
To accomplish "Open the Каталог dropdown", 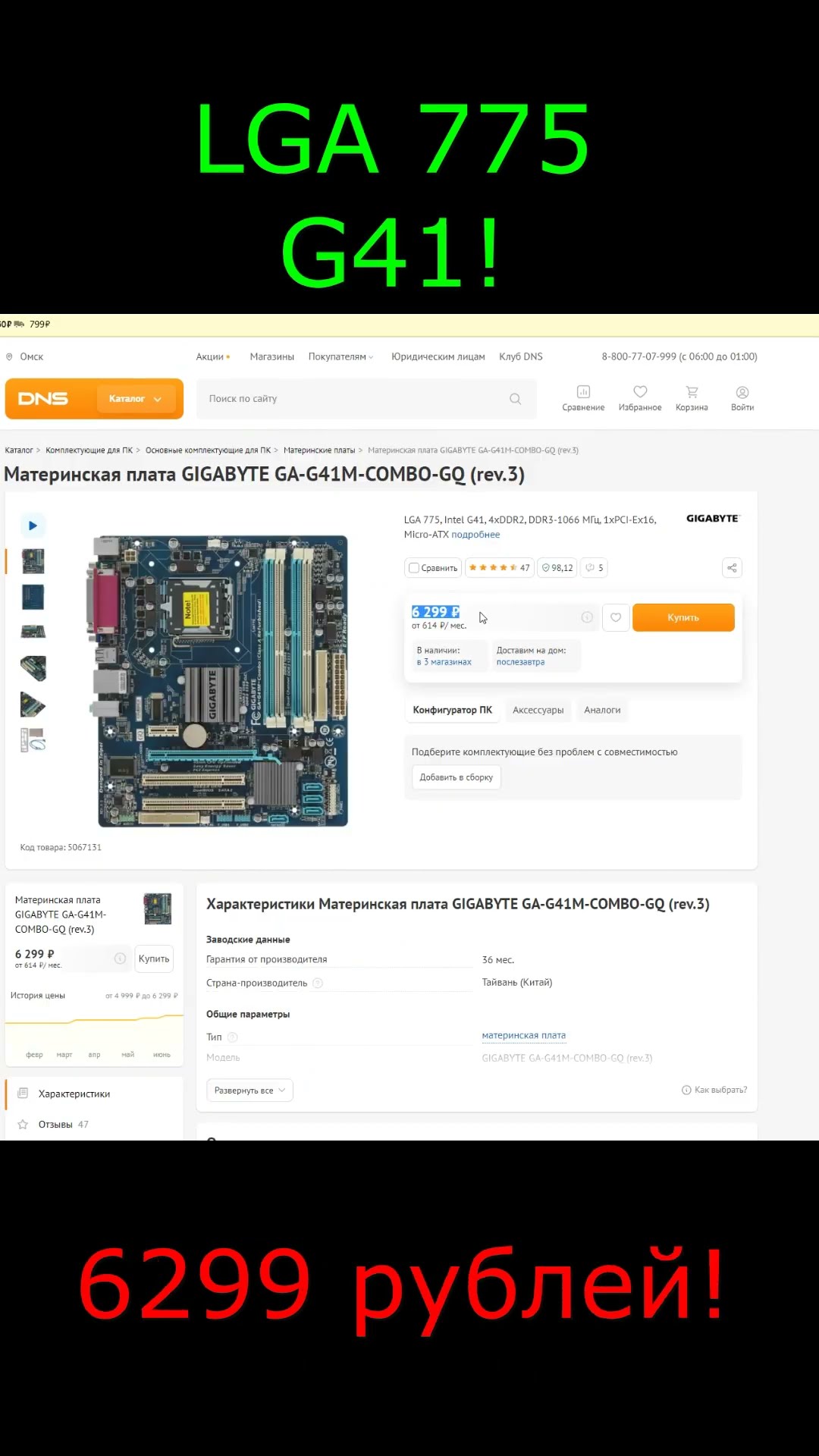I will pyautogui.click(x=136, y=399).
